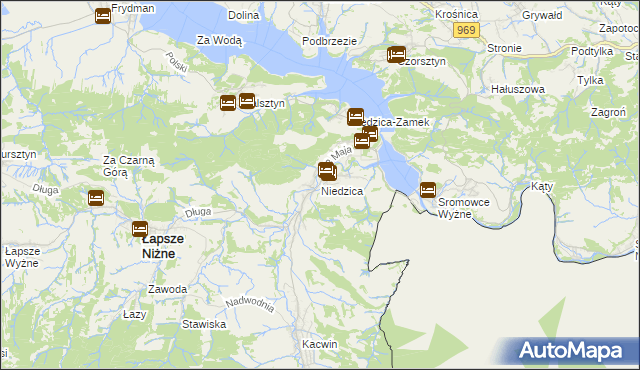Click the Polski street label
Viewport: 640px width, 370px height.
click(176, 62)
